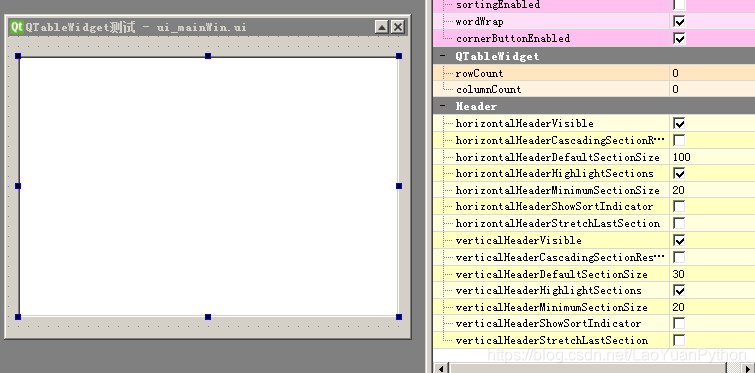This screenshot has width=755, height=373.
Task: Click the Qt logo icon in the form title bar
Action: click(x=17, y=27)
